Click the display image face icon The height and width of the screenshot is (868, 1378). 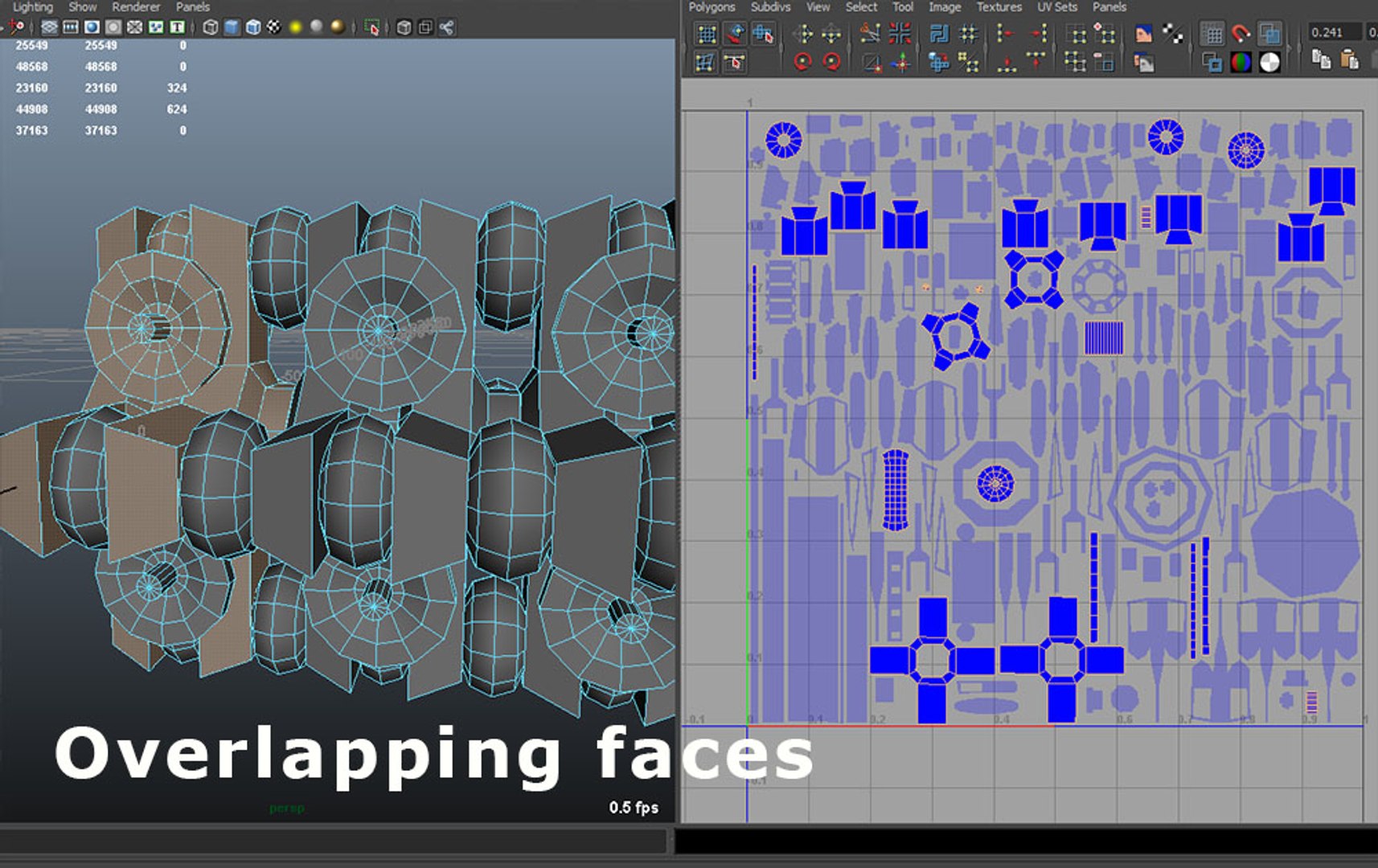click(1144, 34)
